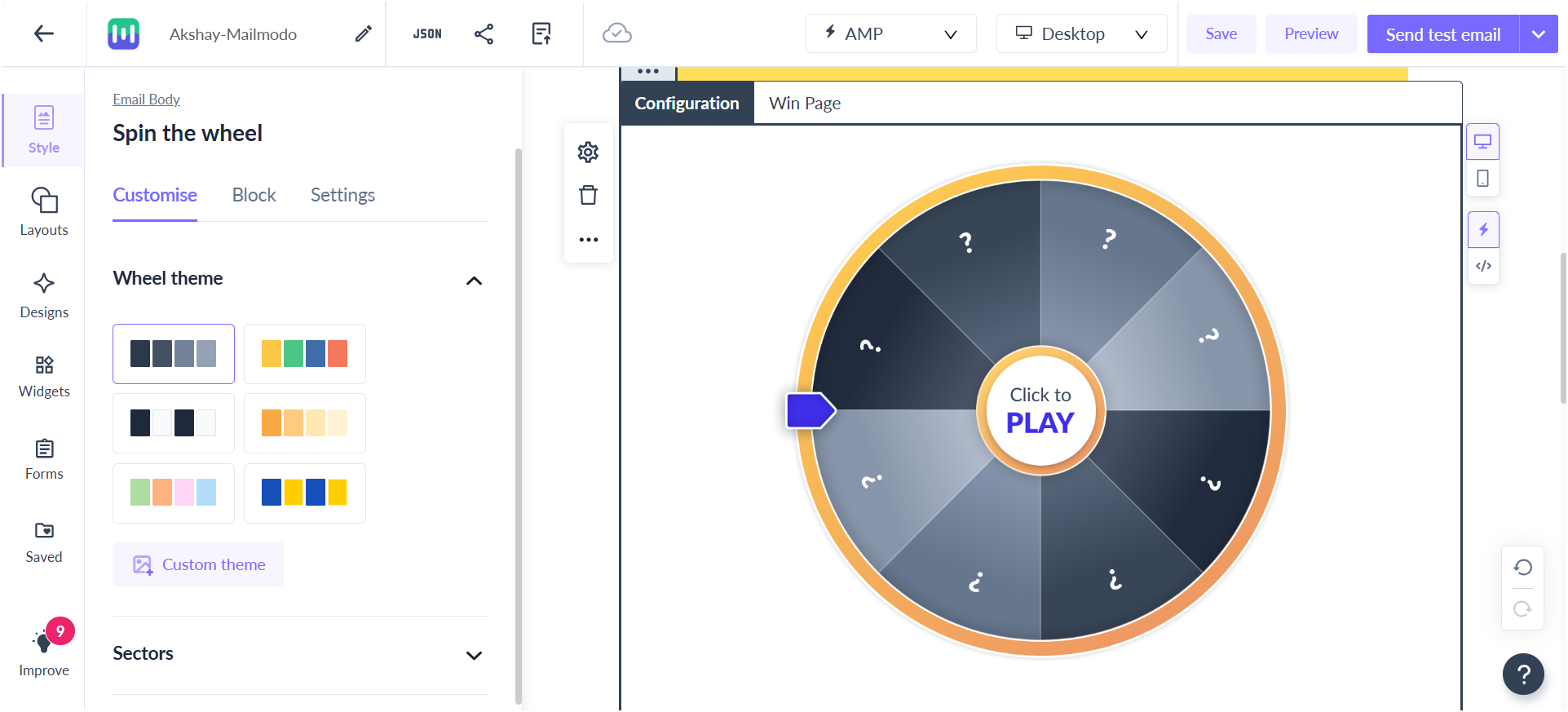Check the cloud save status icon
The height and width of the screenshot is (712, 1568).
[x=617, y=33]
